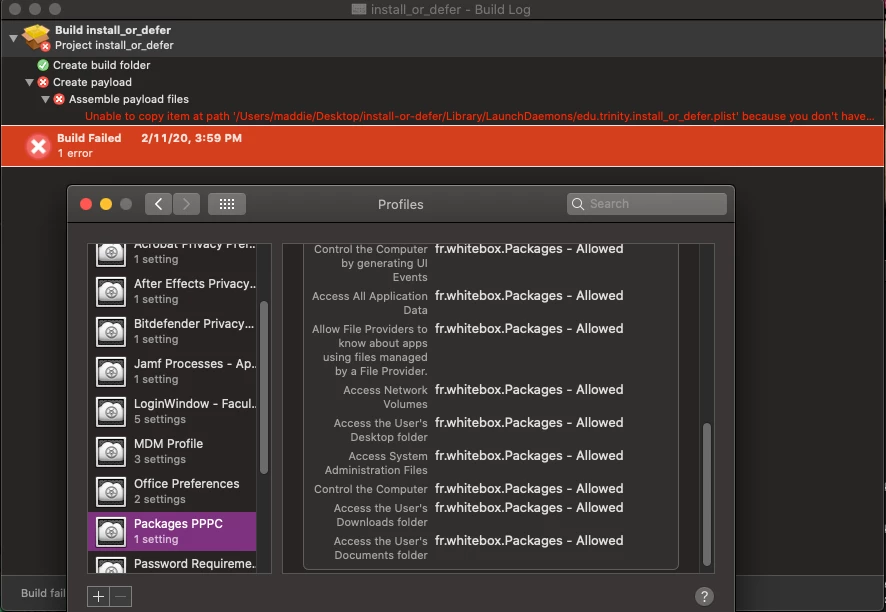Click the error icon beside Assemble payload files
This screenshot has width=886, height=612.
(x=59, y=99)
